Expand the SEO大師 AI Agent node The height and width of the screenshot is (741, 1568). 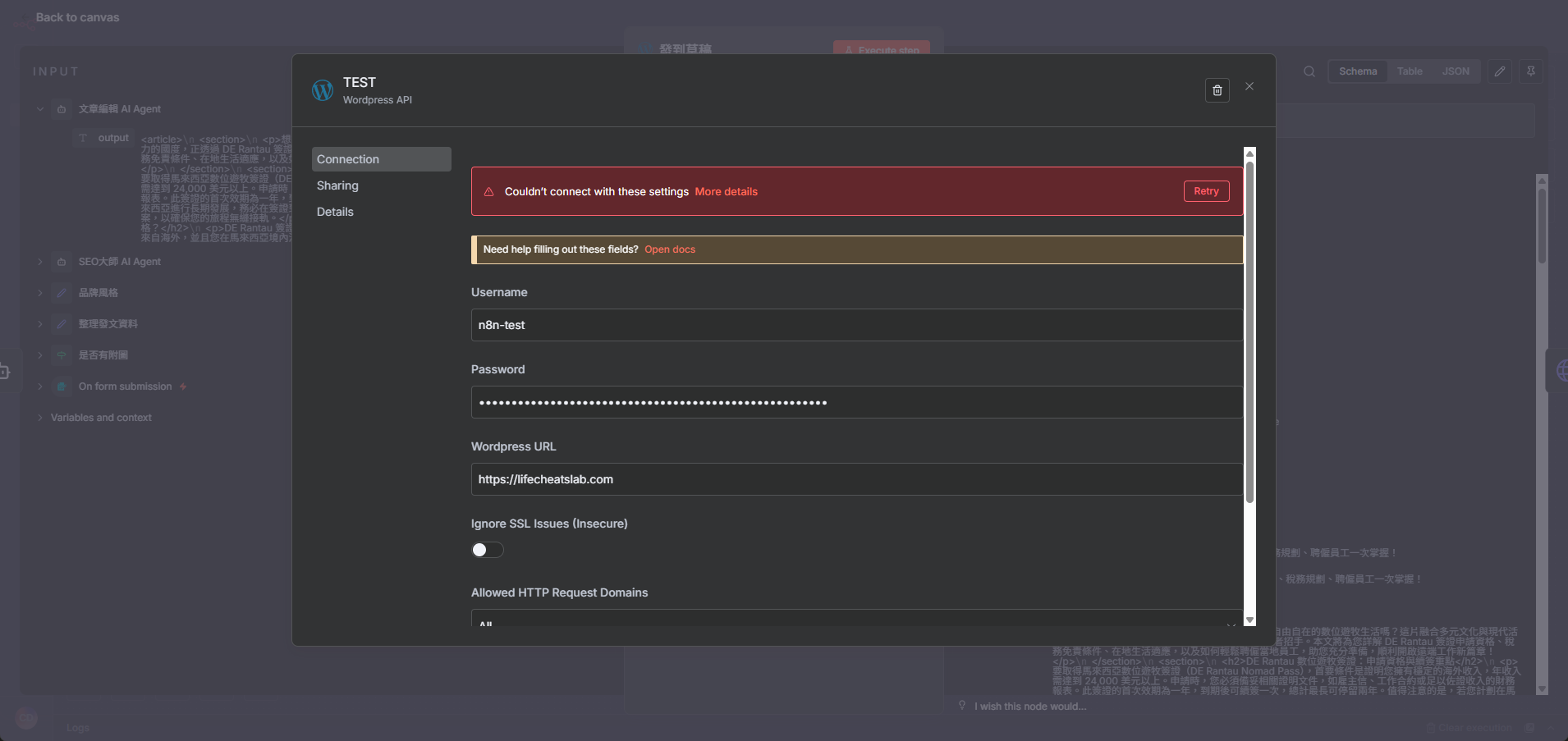tap(40, 262)
